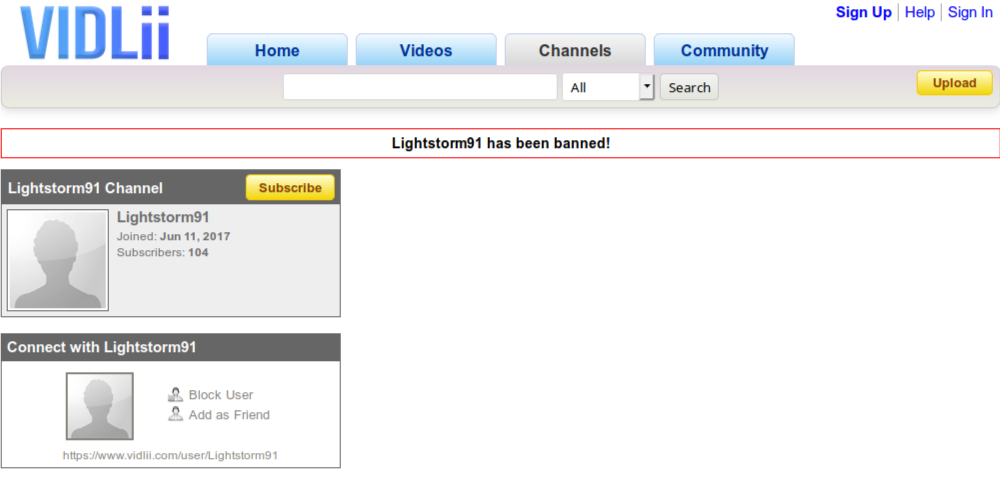Open the Lightstorm91 channel avatar image
1000x500 pixels.
[58, 260]
